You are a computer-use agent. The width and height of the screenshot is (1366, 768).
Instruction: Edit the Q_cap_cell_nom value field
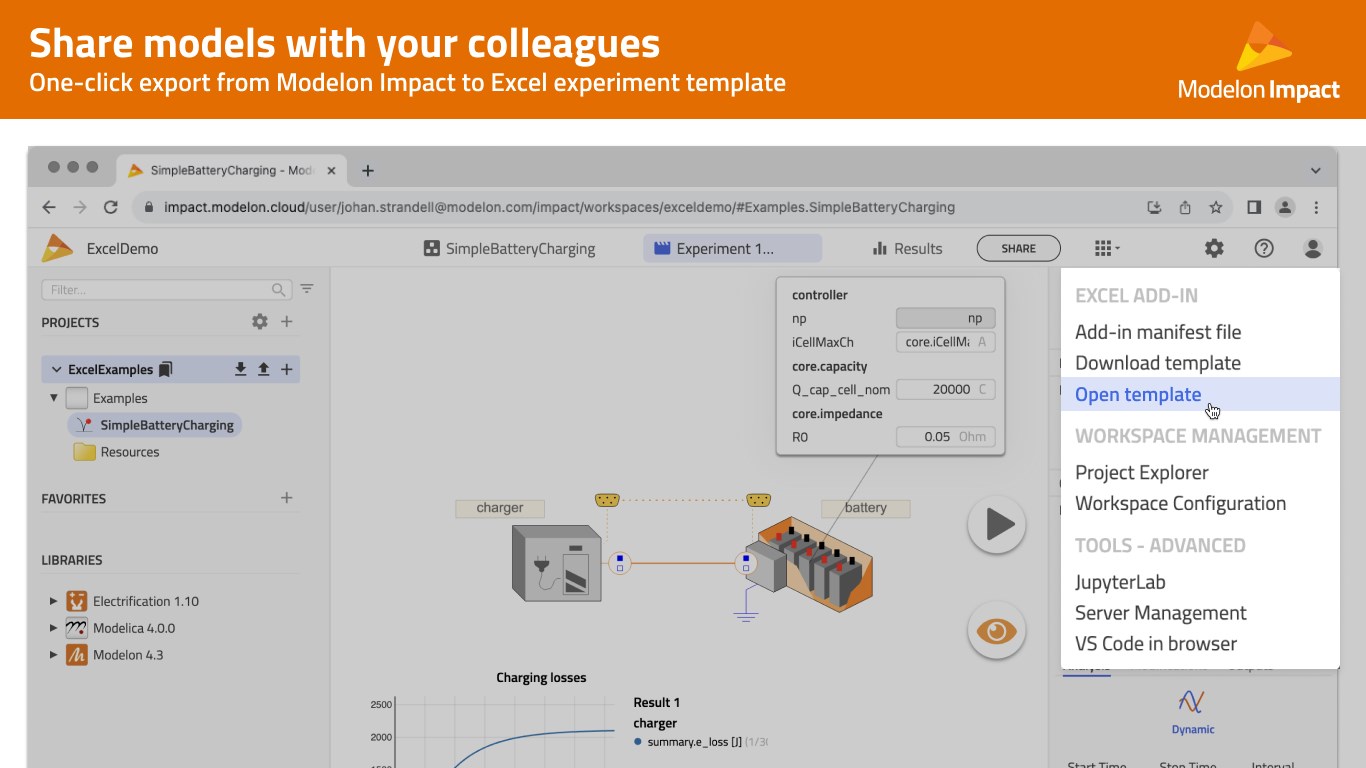coord(945,389)
